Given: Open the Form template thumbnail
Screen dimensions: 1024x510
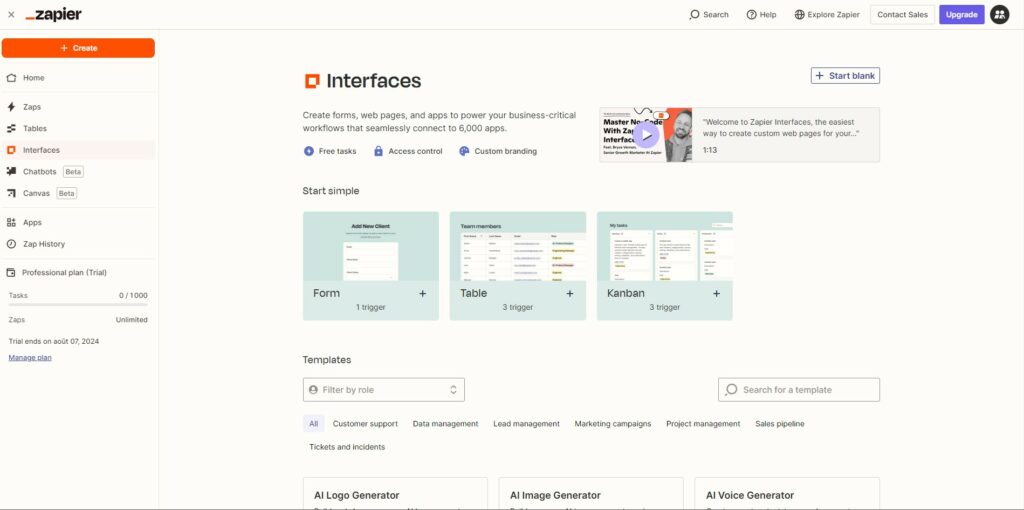Looking at the screenshot, I should pyautogui.click(x=371, y=246).
